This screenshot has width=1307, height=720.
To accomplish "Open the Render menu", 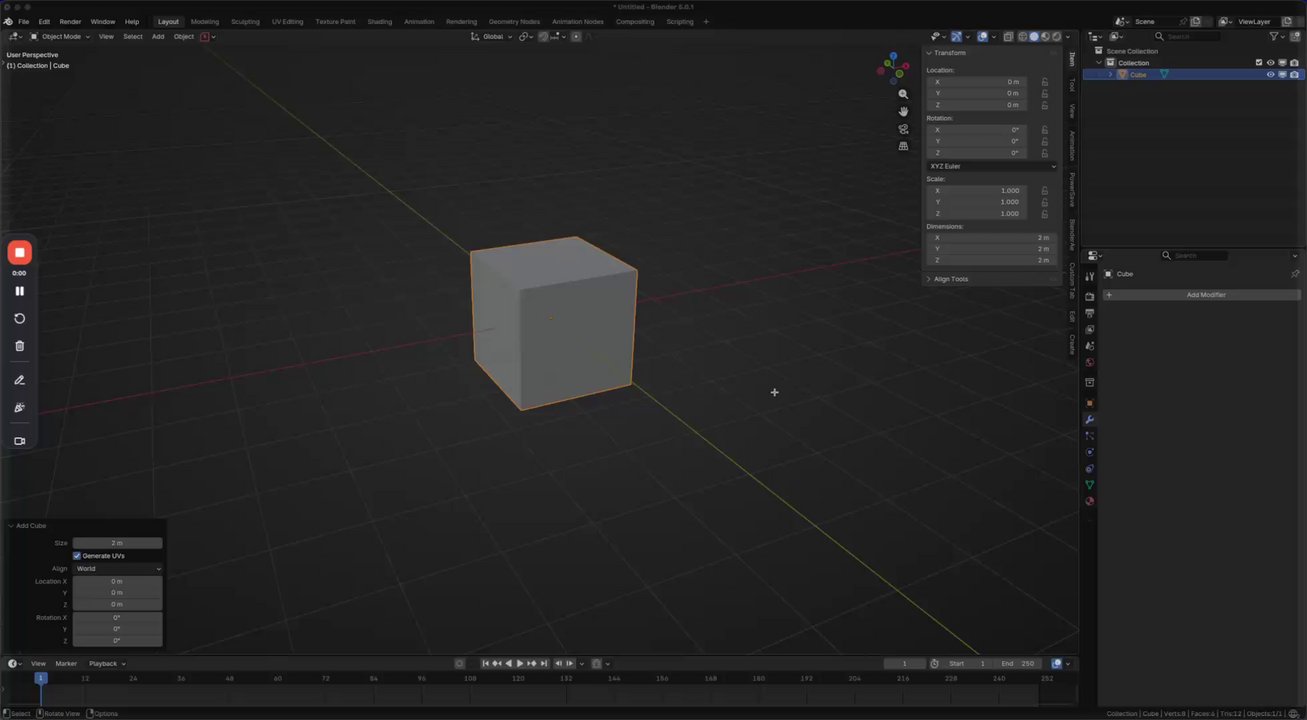I will pos(70,21).
